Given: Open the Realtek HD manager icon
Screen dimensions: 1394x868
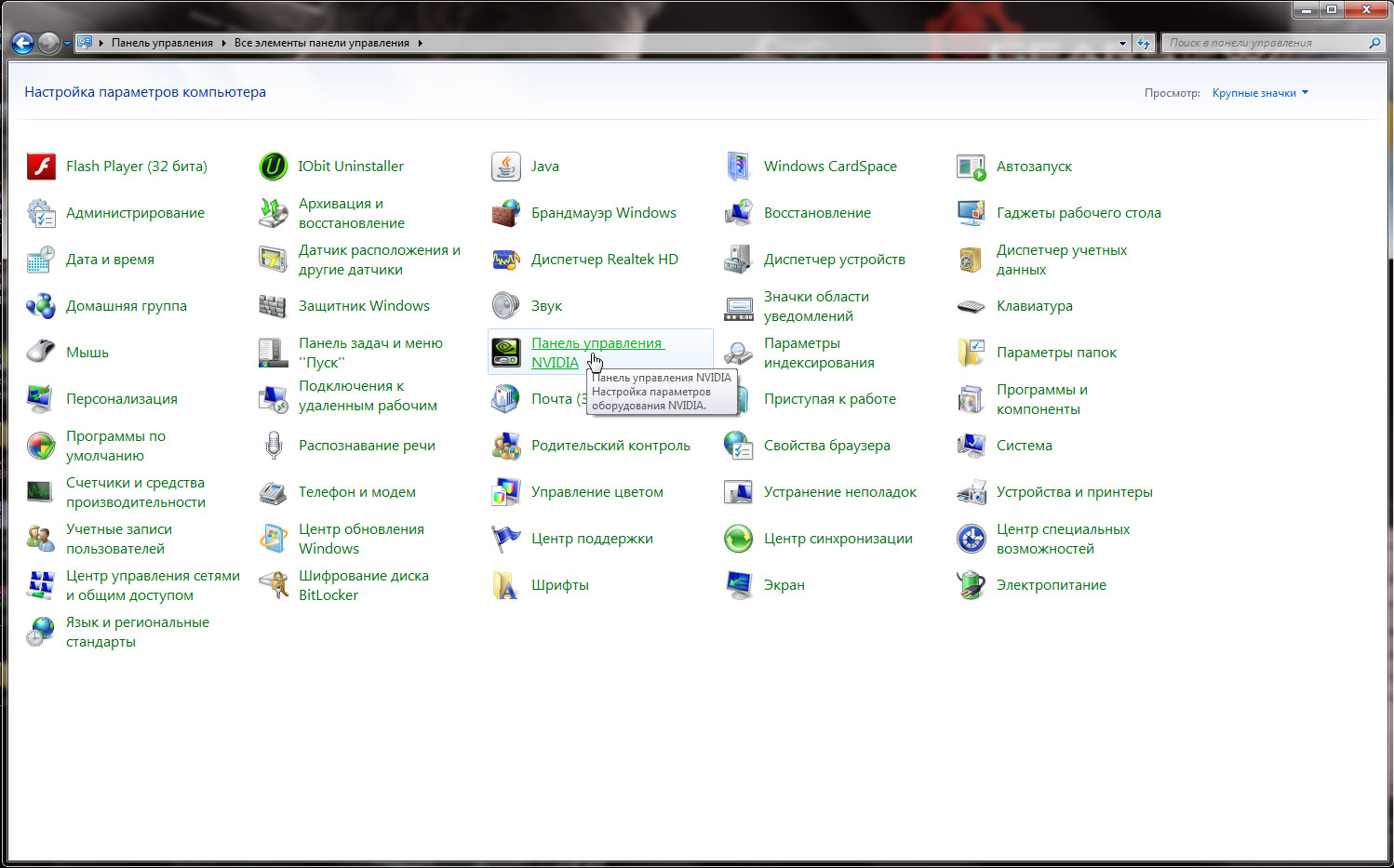Looking at the screenshot, I should click(x=506, y=260).
